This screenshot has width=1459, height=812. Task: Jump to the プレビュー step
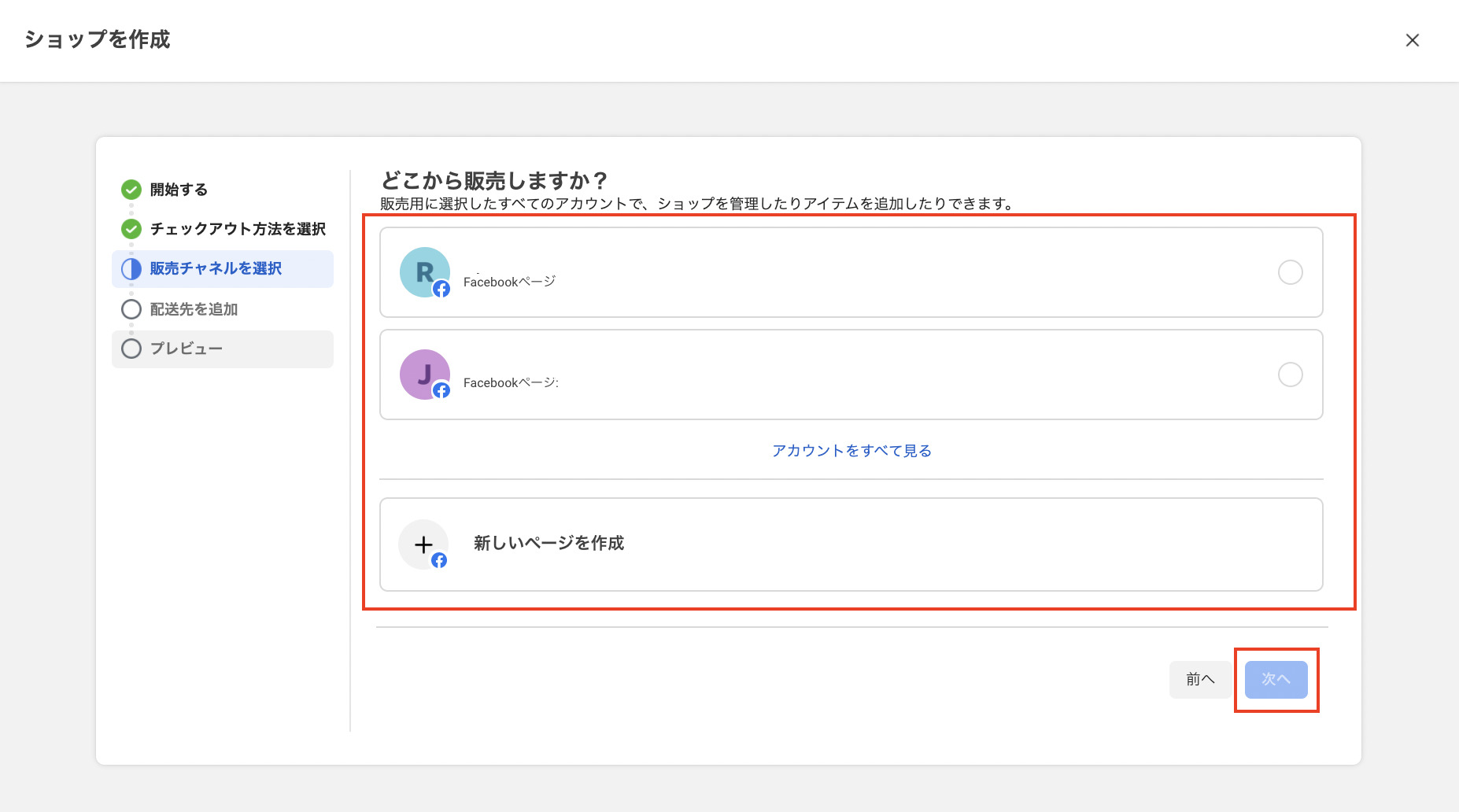pyautogui.click(x=187, y=349)
